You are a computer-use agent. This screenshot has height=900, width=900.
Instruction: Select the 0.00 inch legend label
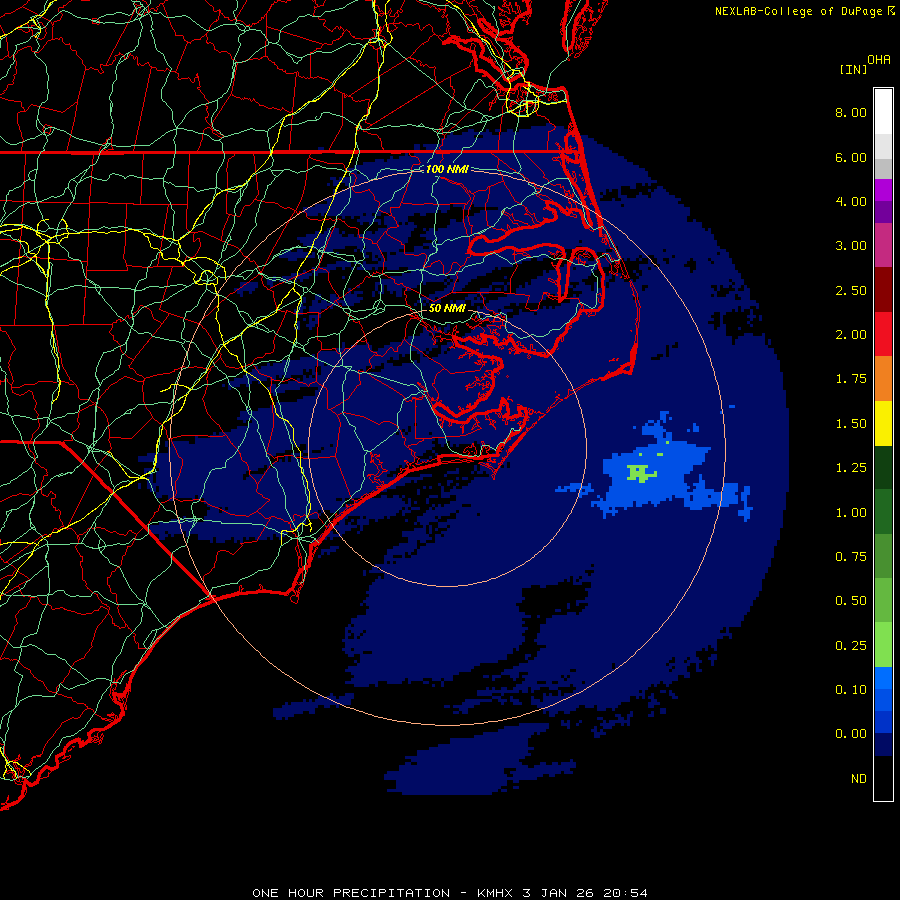pyautogui.click(x=851, y=734)
